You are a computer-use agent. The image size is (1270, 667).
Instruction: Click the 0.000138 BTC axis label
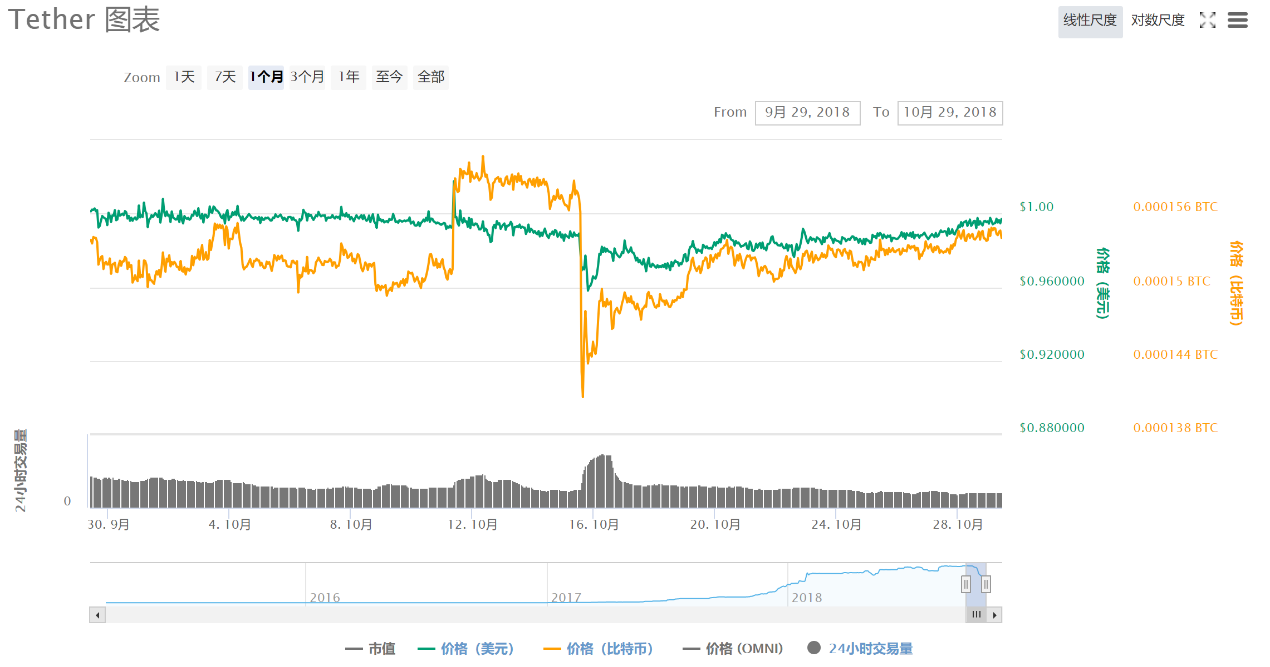(x=1175, y=428)
